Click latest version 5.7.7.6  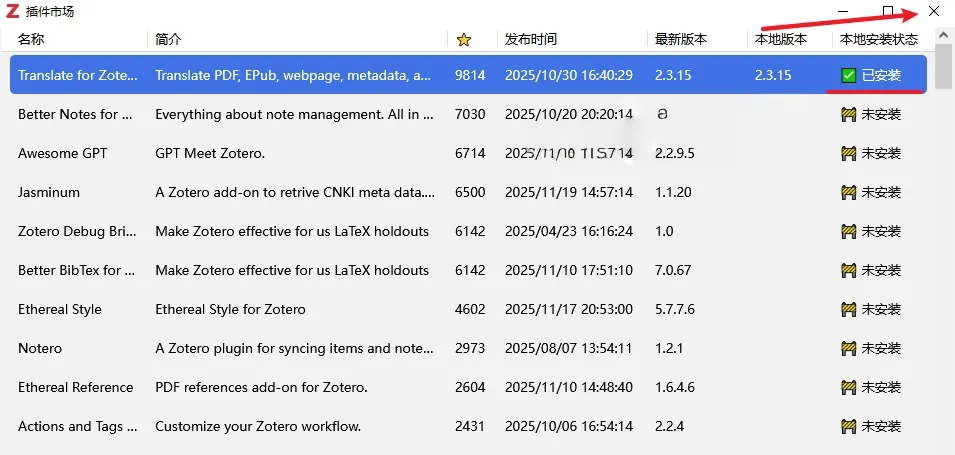675,309
